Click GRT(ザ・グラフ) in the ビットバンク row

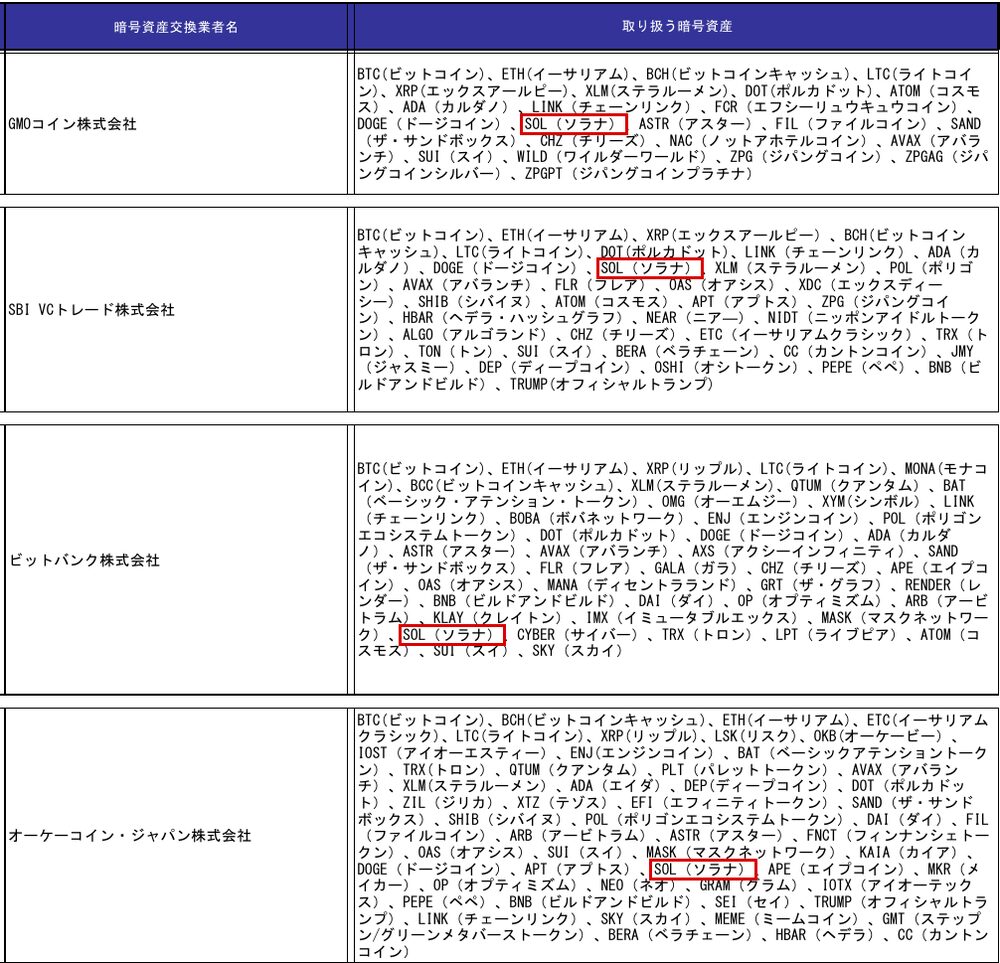(821, 585)
